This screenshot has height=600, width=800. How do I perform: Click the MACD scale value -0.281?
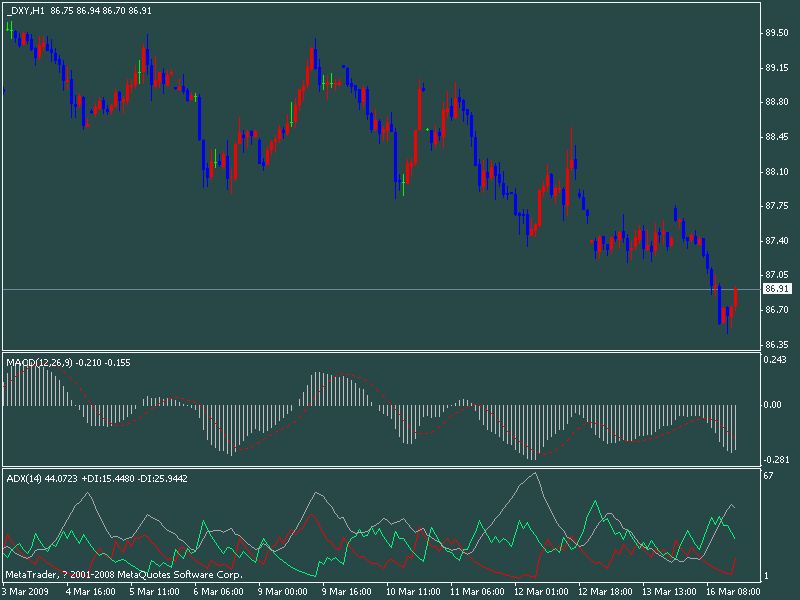point(776,460)
